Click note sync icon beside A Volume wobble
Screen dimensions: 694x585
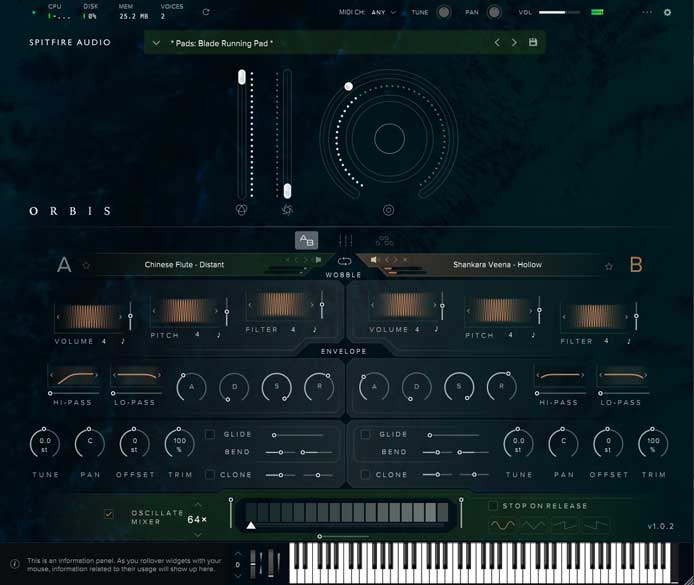(x=123, y=341)
